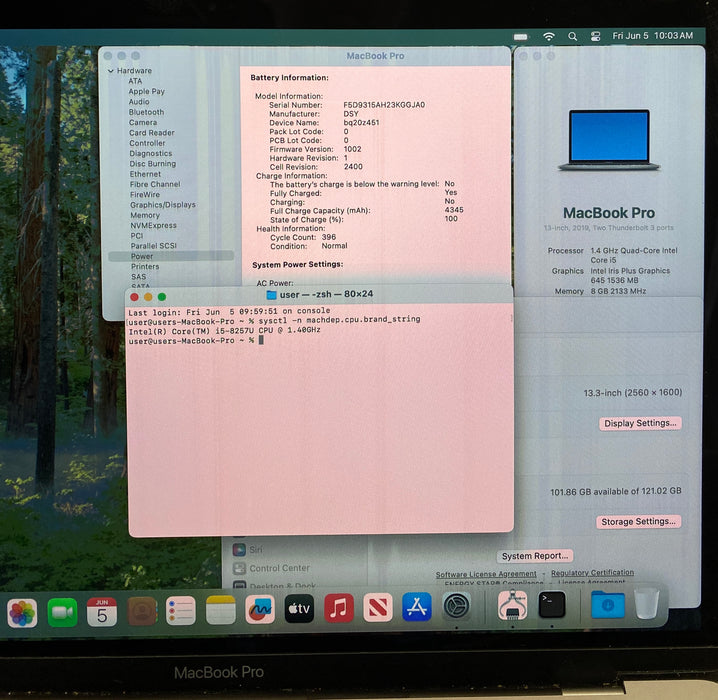Click the Display Settings button
Image resolution: width=718 pixels, height=700 pixels.
640,423
